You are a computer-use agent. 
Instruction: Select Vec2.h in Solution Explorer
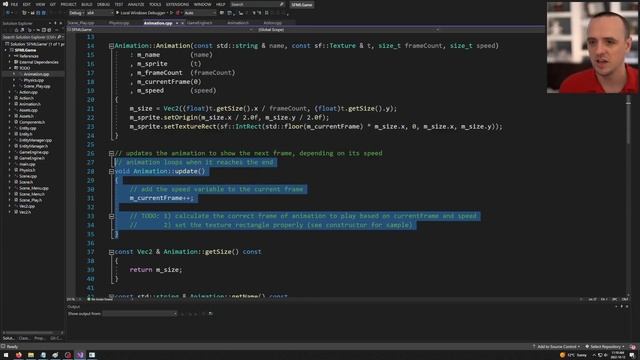click(24, 212)
